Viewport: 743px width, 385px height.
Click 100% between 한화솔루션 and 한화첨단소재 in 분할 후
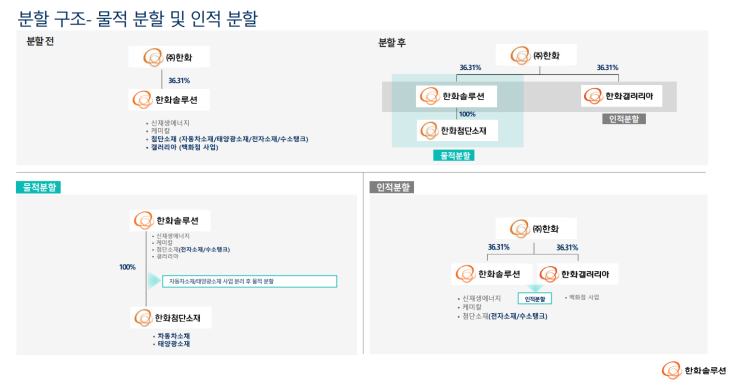(x=467, y=114)
